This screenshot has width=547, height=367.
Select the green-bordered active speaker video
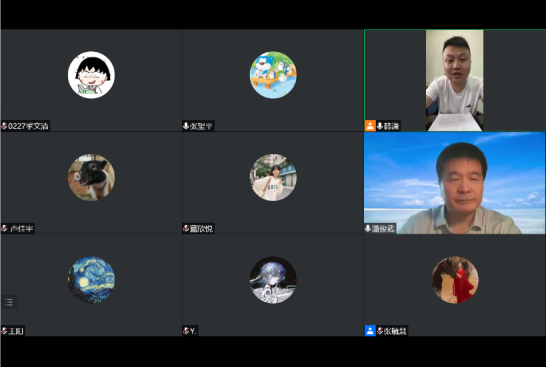(x=455, y=80)
